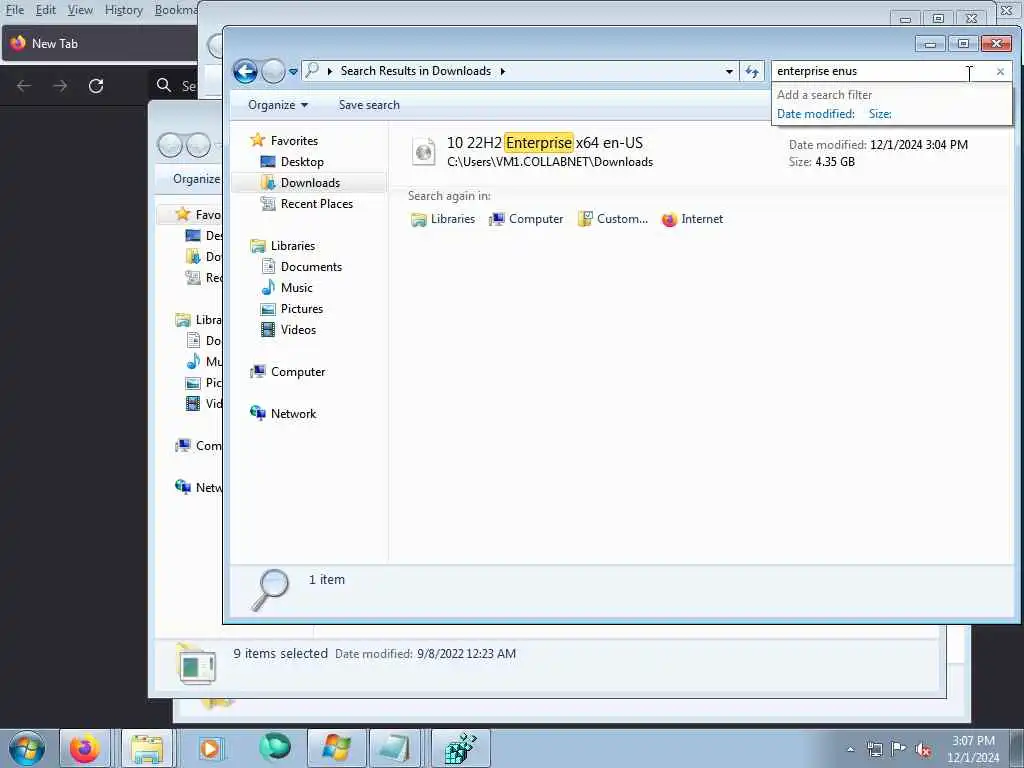This screenshot has height=768, width=1024.
Task: Select Network in the navigation pane
Action: coord(293,413)
